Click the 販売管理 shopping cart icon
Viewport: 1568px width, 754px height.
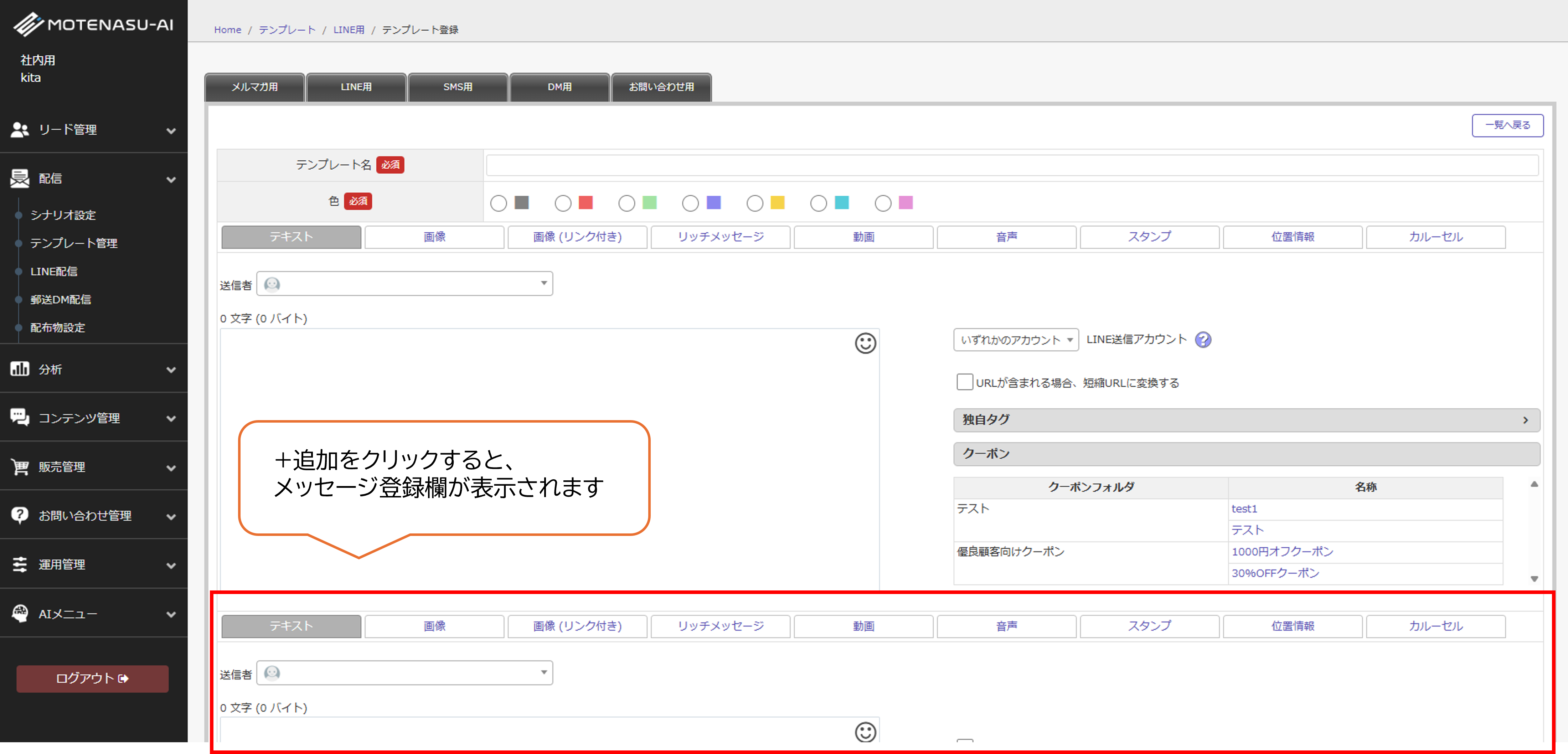20,467
